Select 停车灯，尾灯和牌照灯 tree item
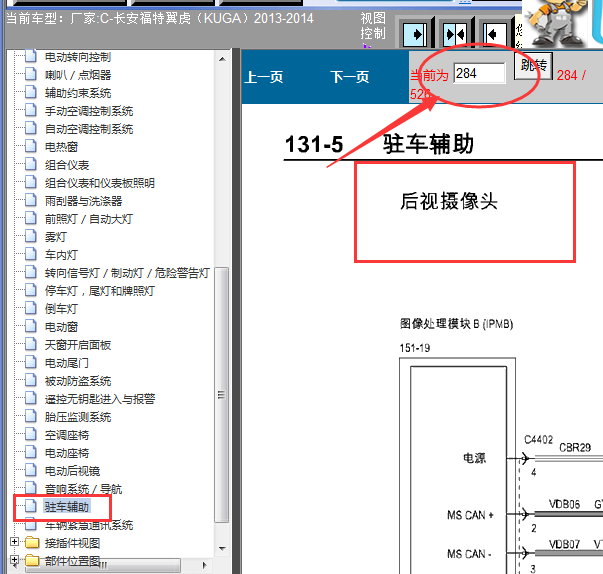603x574 pixels. tap(100, 291)
